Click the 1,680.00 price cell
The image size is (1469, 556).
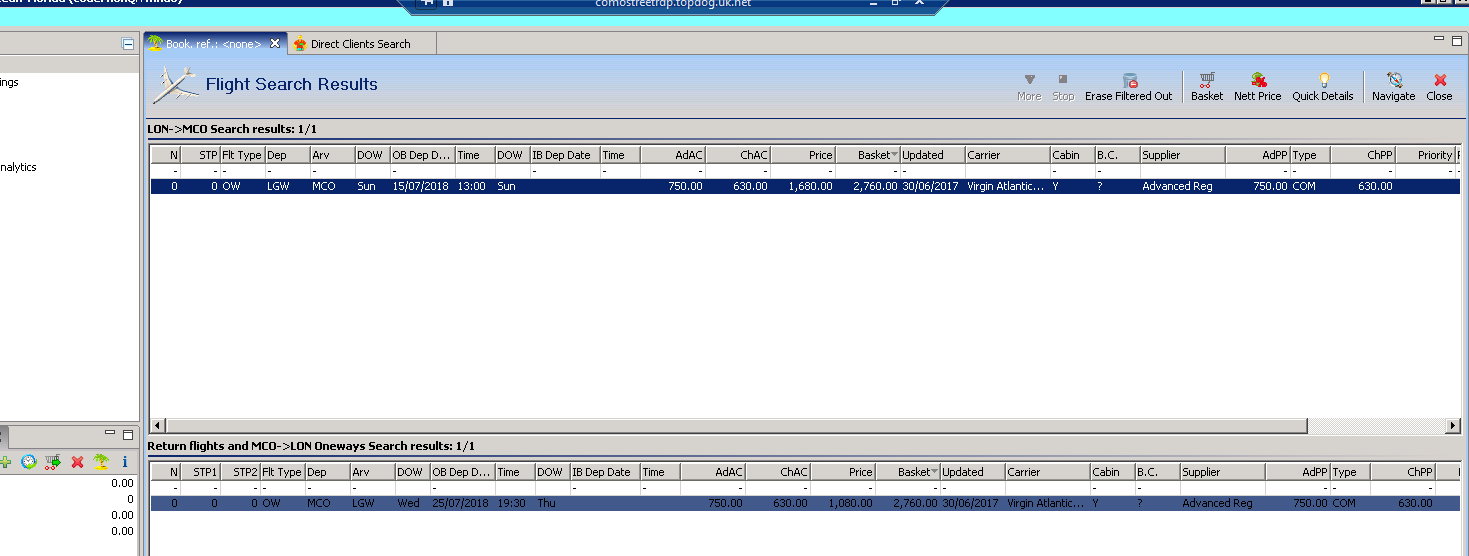(x=811, y=186)
